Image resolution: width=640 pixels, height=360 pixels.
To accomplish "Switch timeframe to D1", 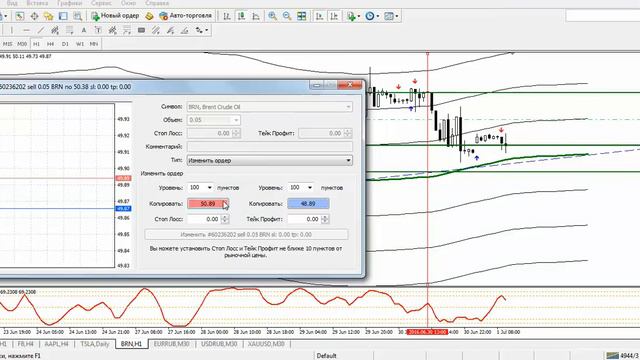I will [65, 44].
